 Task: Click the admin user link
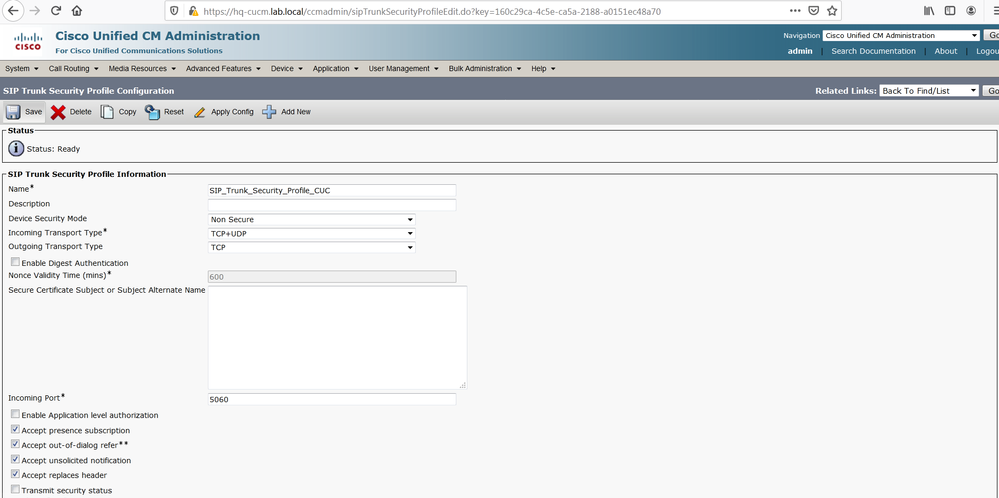click(x=800, y=51)
